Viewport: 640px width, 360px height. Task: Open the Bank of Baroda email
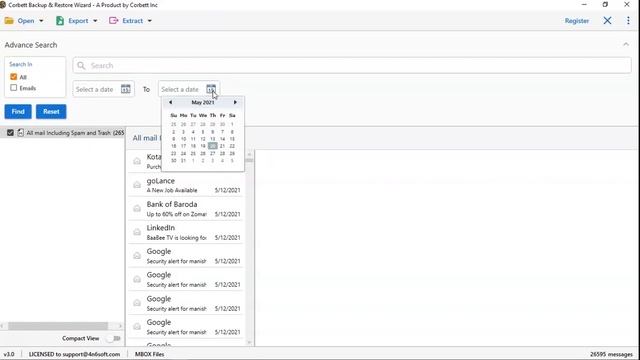186,209
